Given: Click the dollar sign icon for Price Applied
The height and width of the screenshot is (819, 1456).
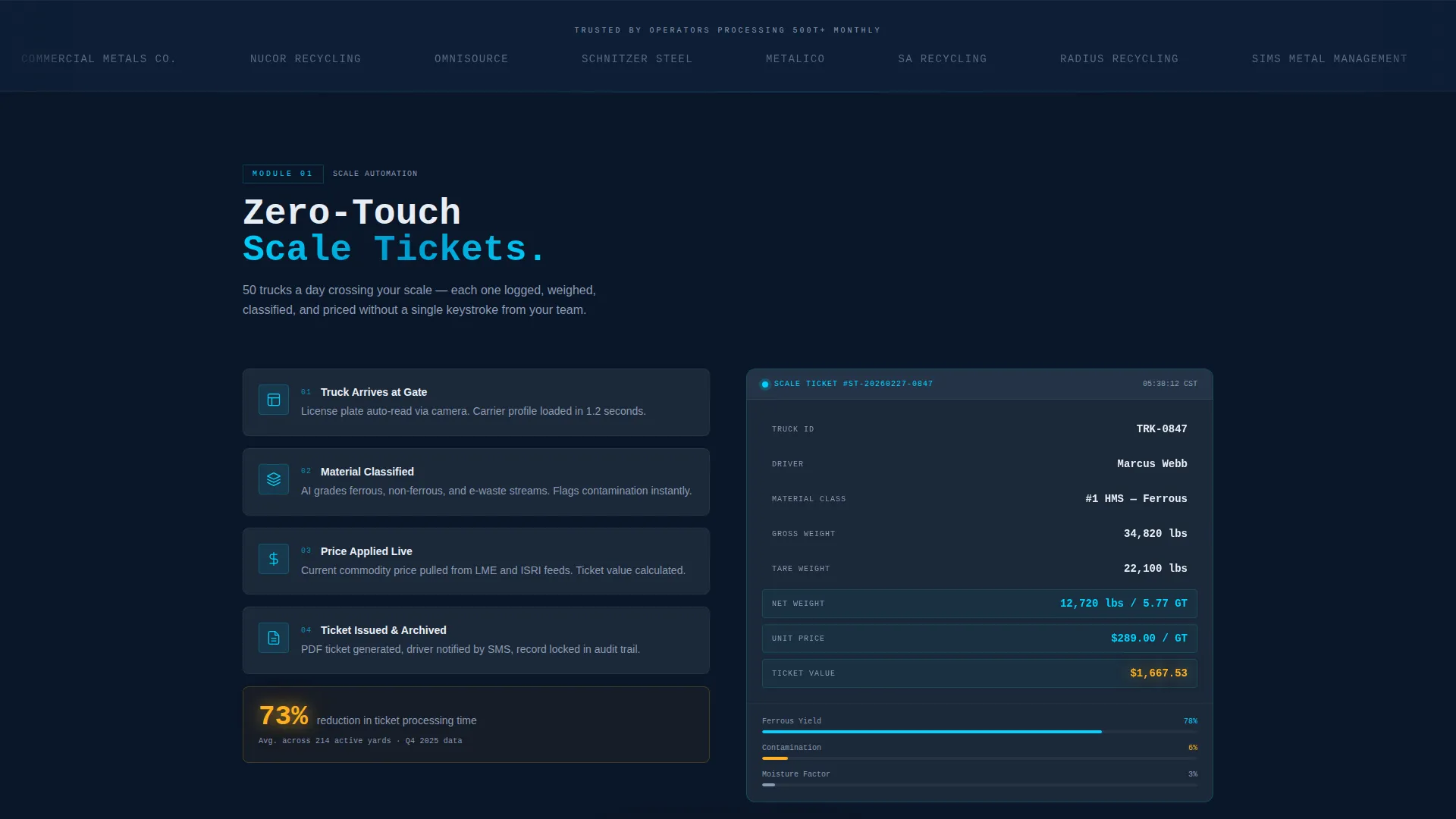Looking at the screenshot, I should tap(274, 559).
